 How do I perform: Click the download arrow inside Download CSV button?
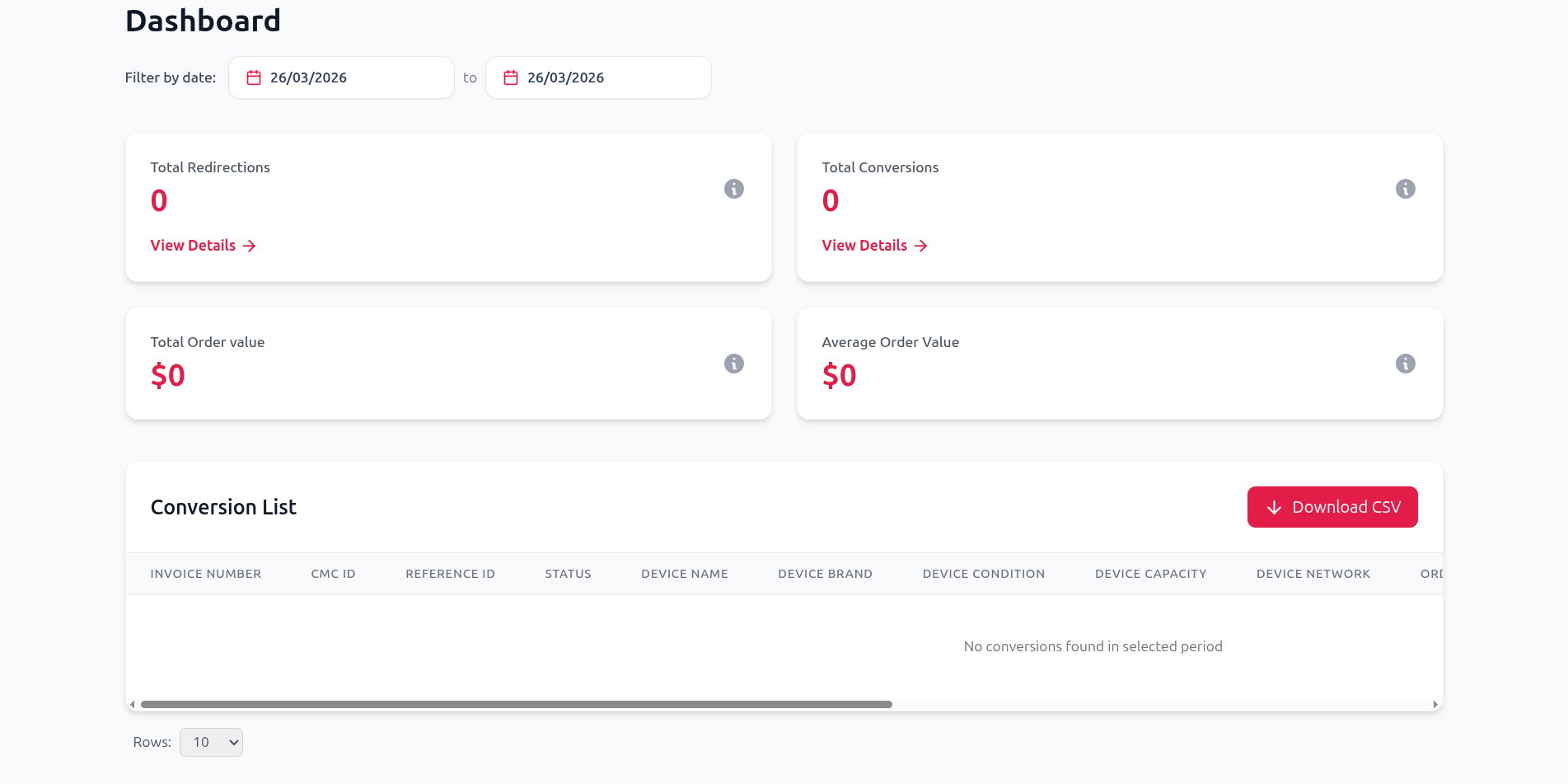click(1274, 507)
